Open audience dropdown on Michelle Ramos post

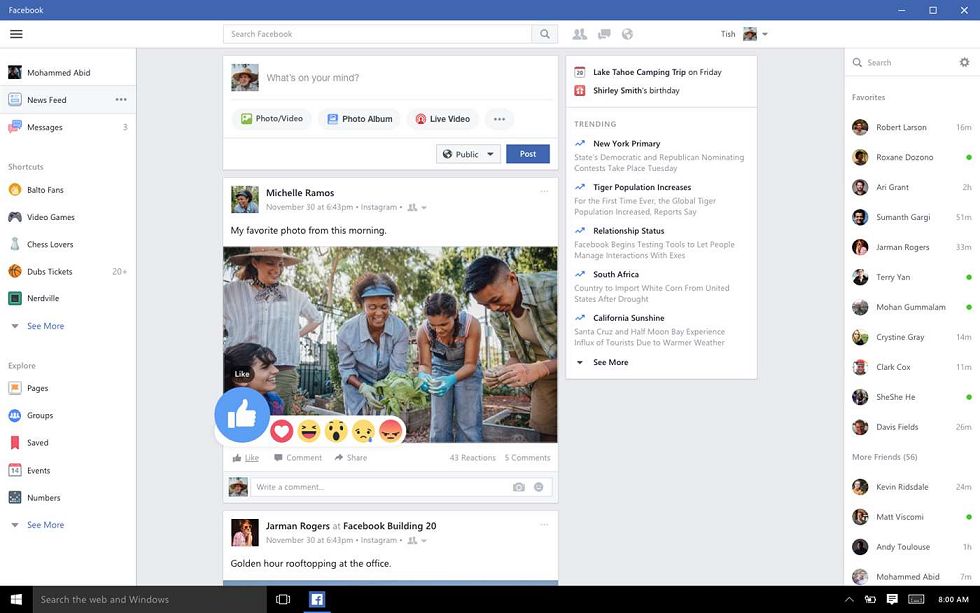(418, 207)
